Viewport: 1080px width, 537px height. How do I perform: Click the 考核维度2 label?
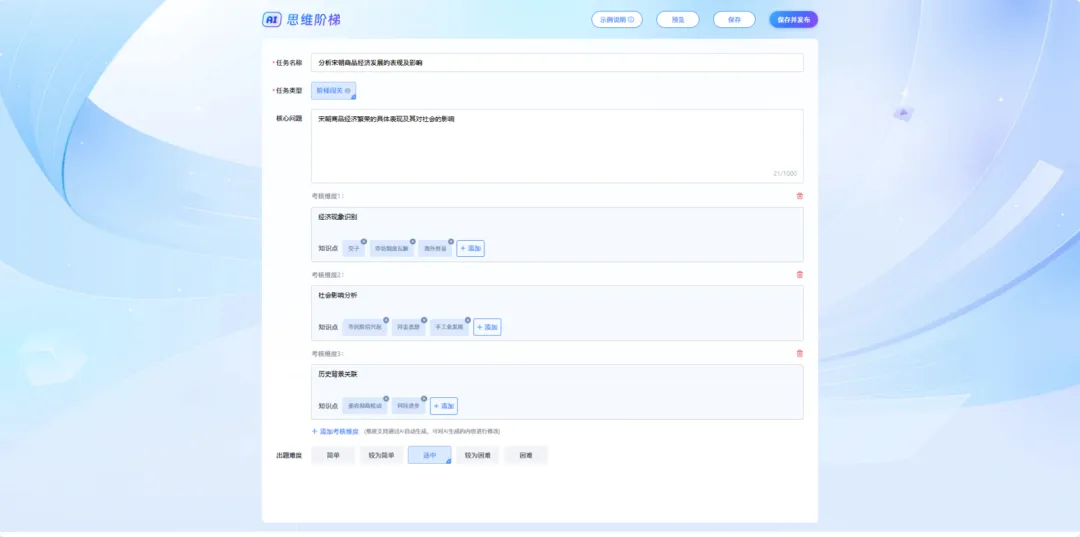327,275
